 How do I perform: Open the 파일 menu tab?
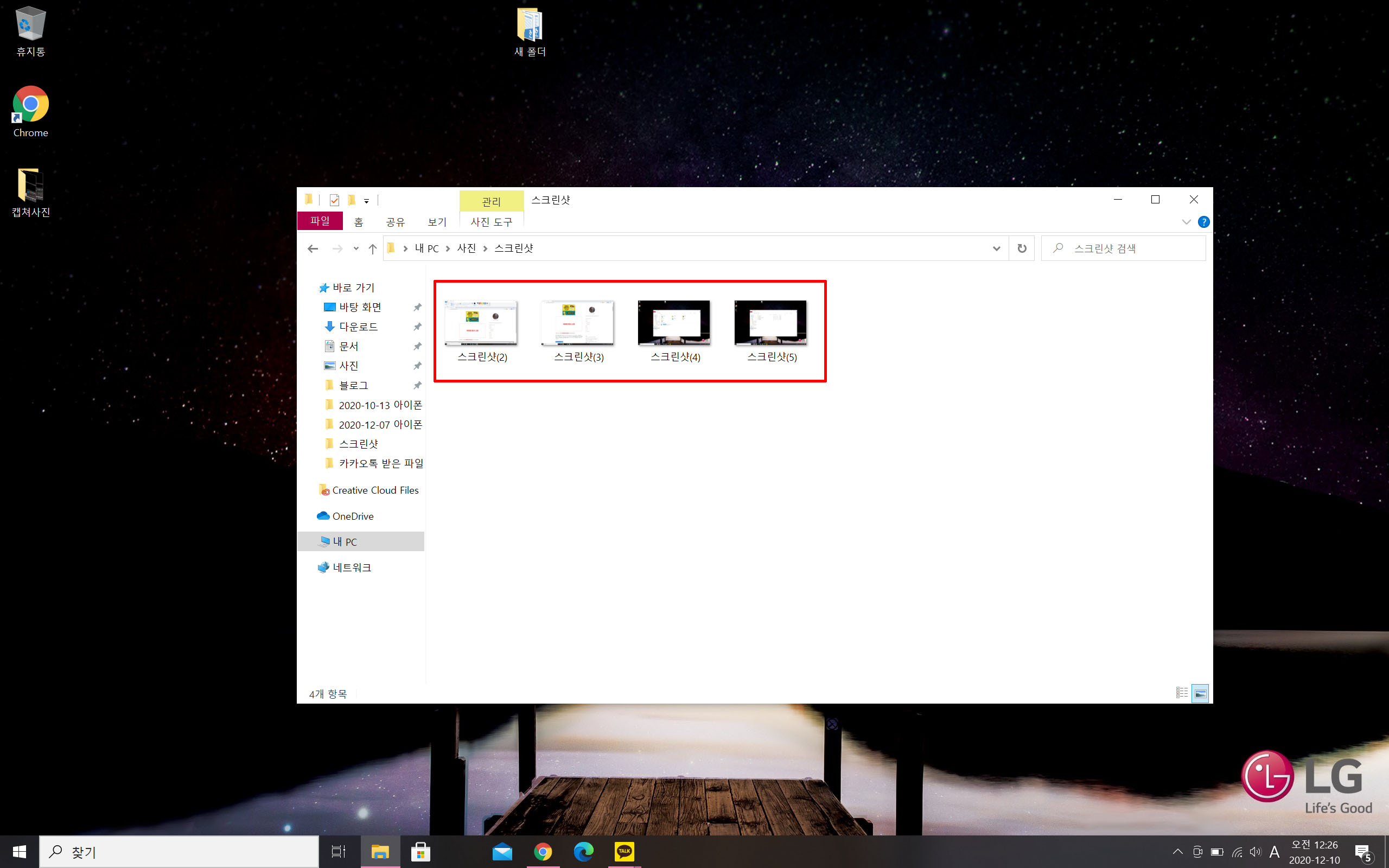[x=320, y=221]
